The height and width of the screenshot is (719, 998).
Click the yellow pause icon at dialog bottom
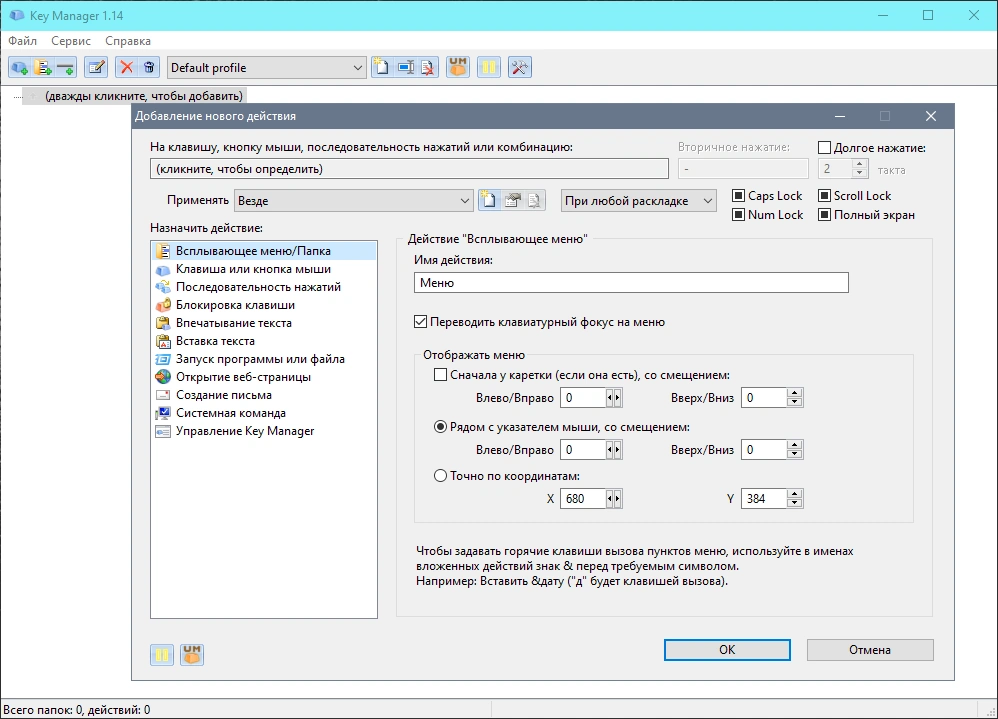pos(162,654)
